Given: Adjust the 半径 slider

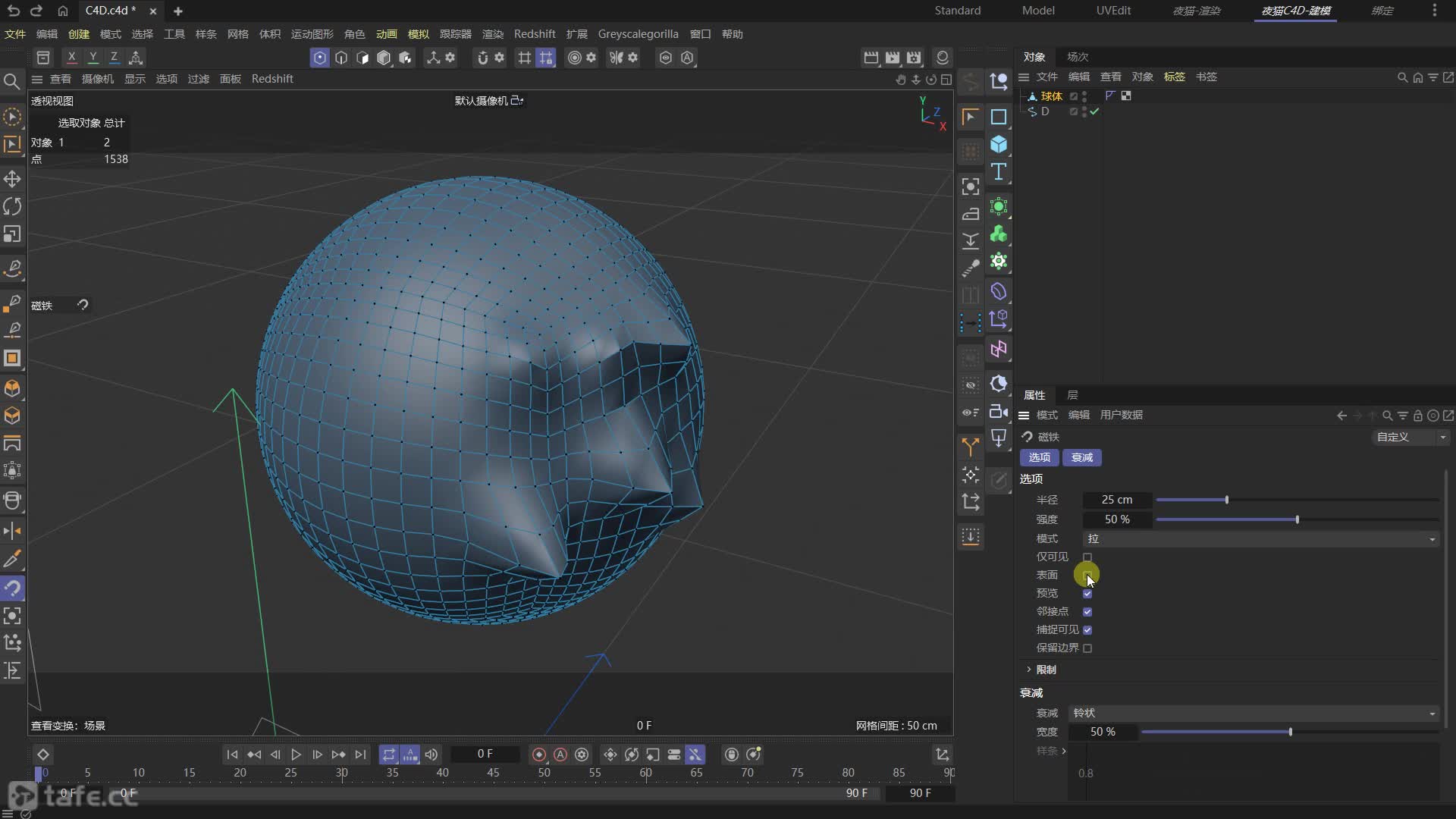Looking at the screenshot, I should tap(1297, 500).
